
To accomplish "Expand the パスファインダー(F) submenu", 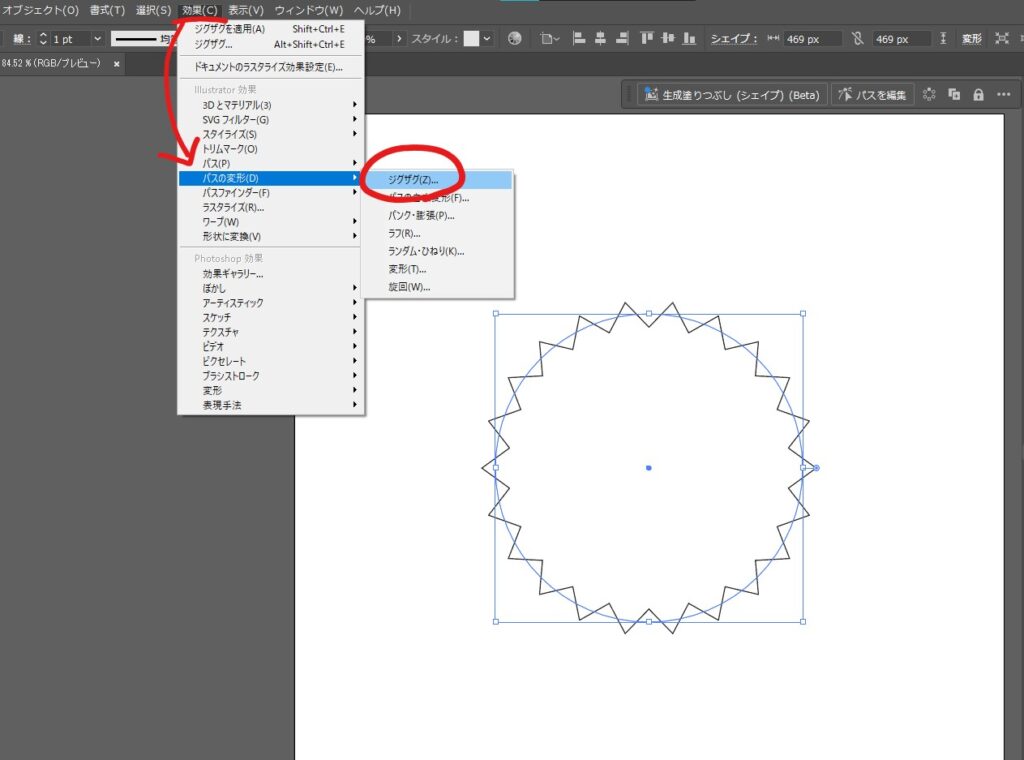I will pos(271,193).
